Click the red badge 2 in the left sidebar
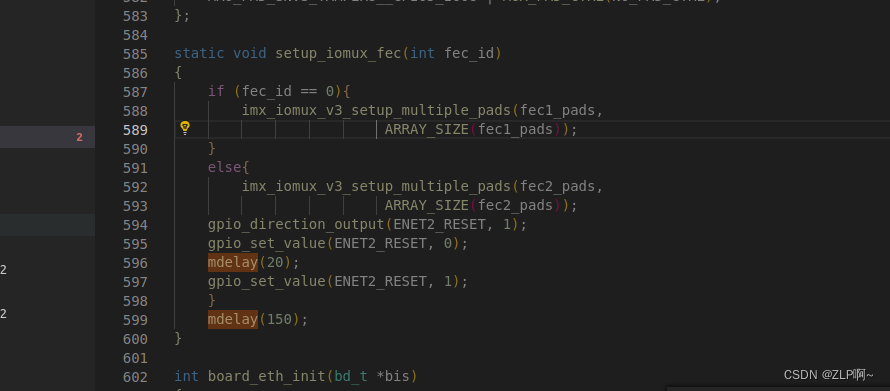890x391 pixels. tap(79, 137)
